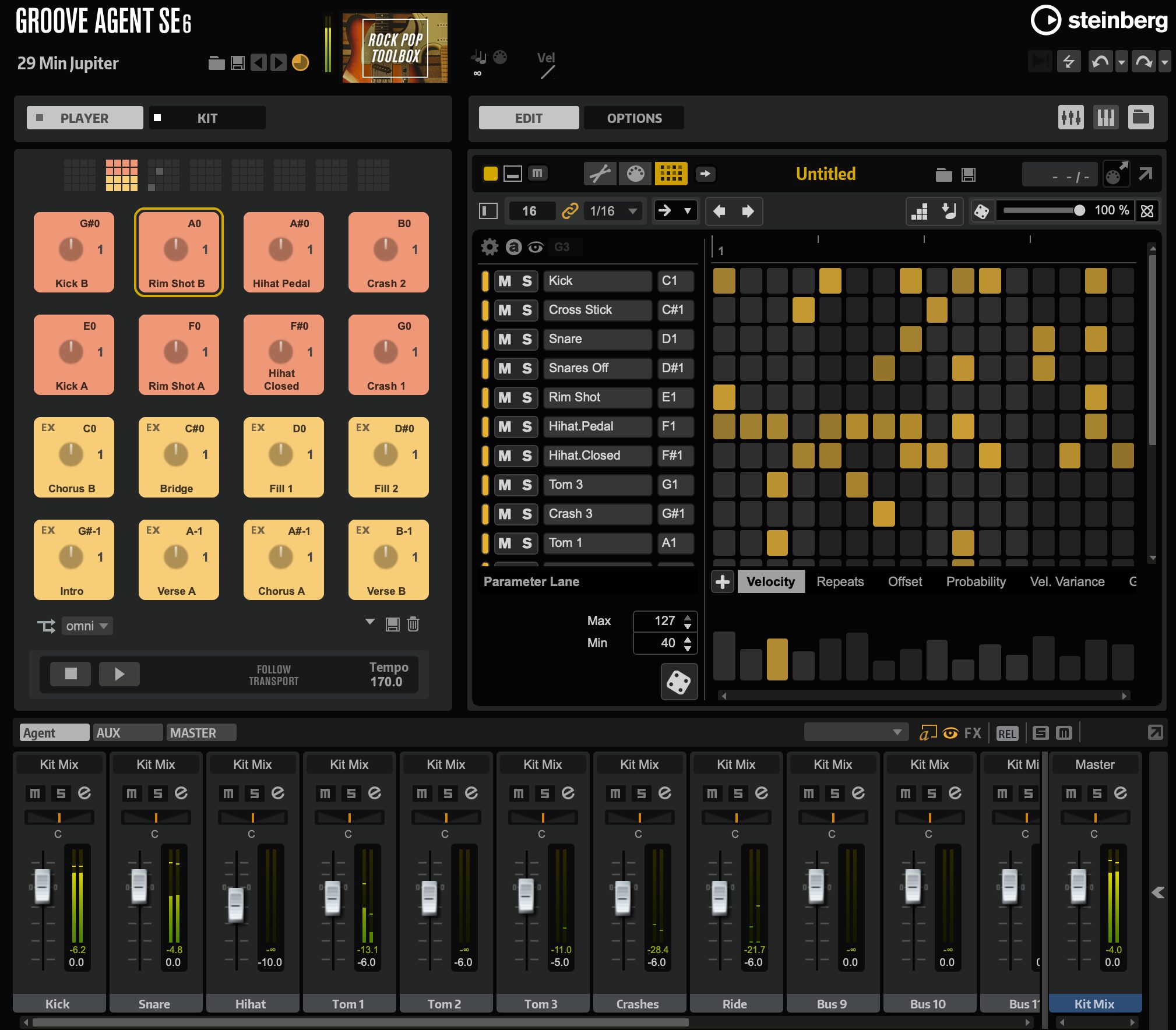Shift pattern right with arrow button
This screenshot has width=1176, height=1030.
[748, 211]
